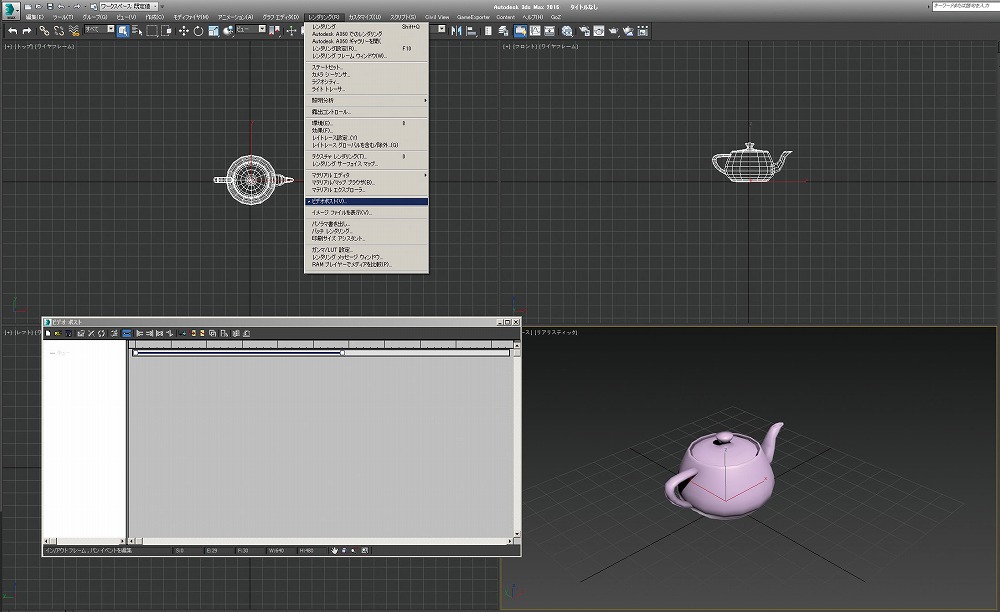Toggle the Window/Crossing selection mode

coord(166,31)
